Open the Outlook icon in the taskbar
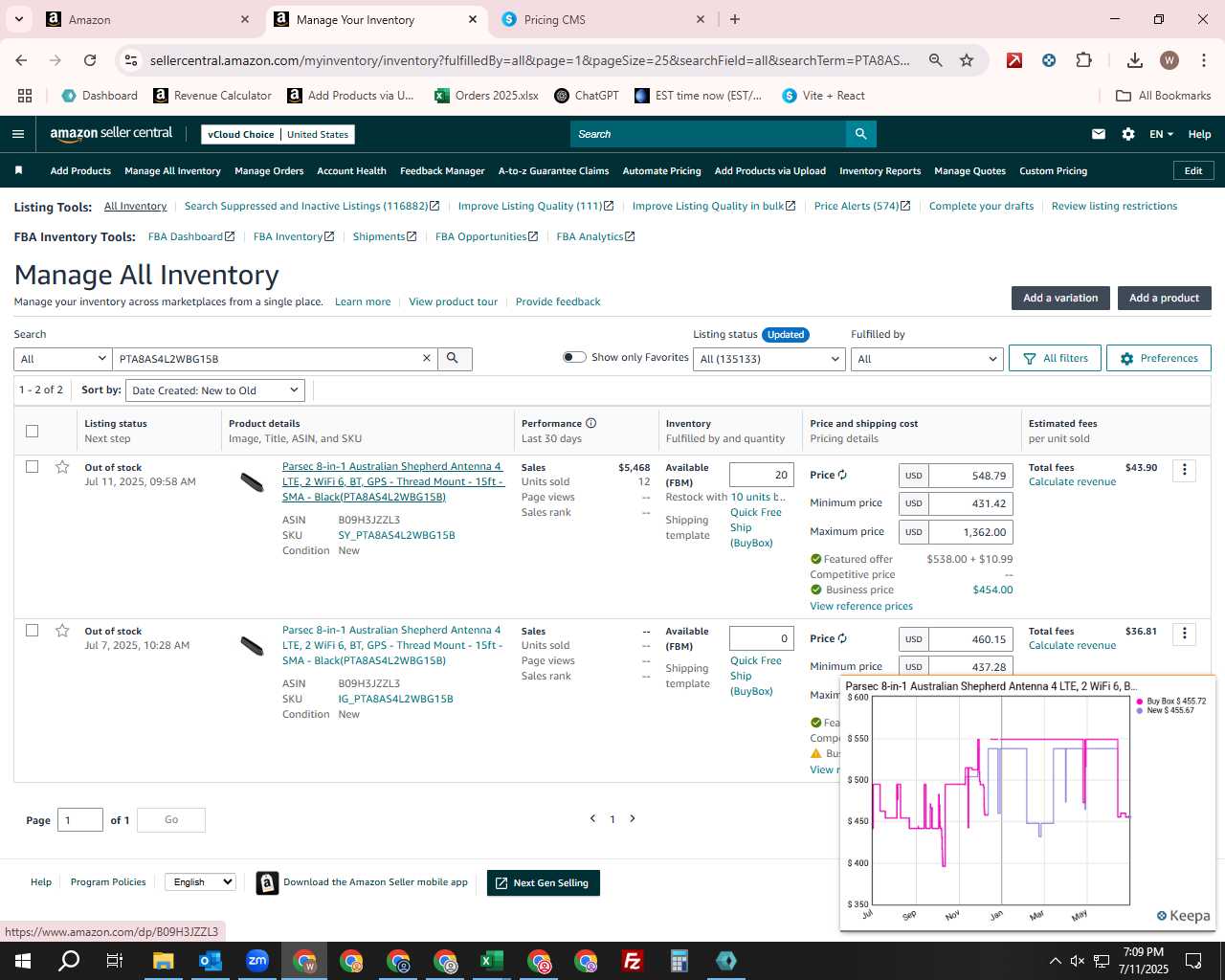 (211, 961)
